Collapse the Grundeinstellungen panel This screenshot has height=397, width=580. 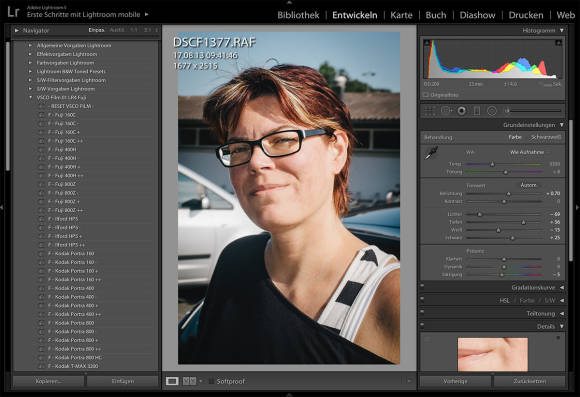(562, 125)
